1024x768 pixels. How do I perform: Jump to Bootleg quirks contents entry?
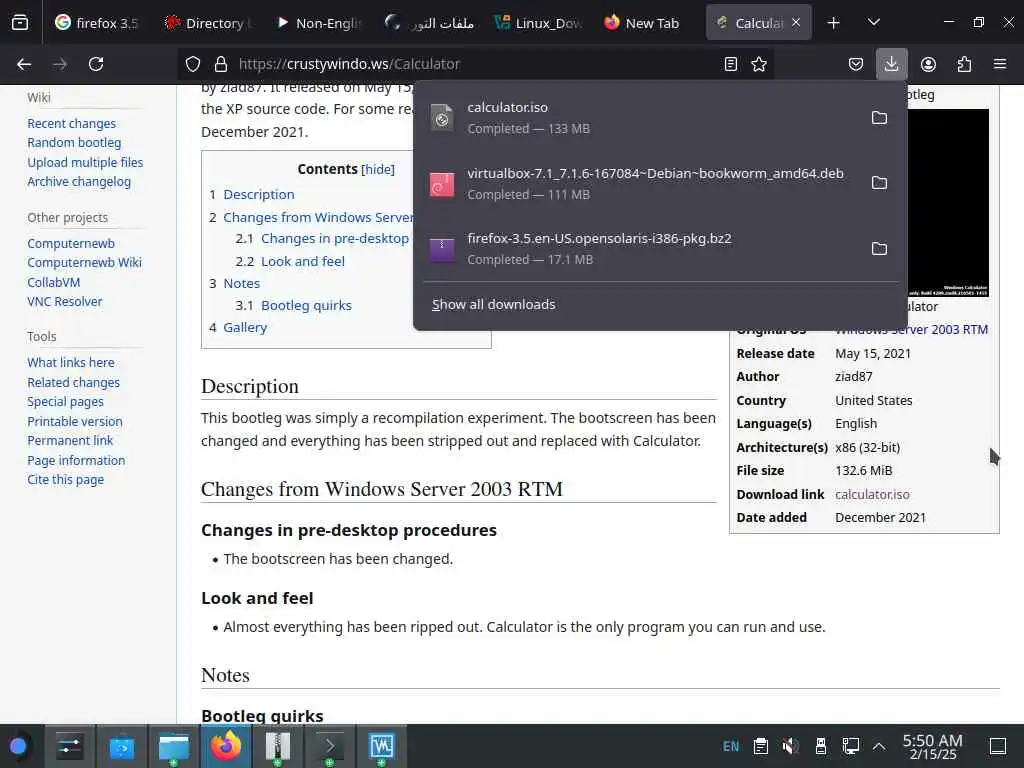[306, 306]
